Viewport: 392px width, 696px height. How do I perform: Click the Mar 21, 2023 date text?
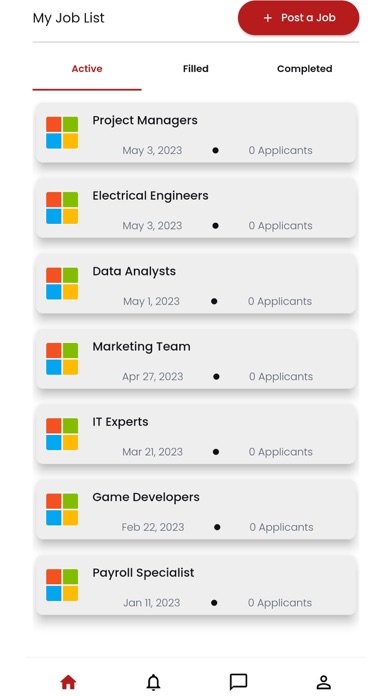click(152, 452)
